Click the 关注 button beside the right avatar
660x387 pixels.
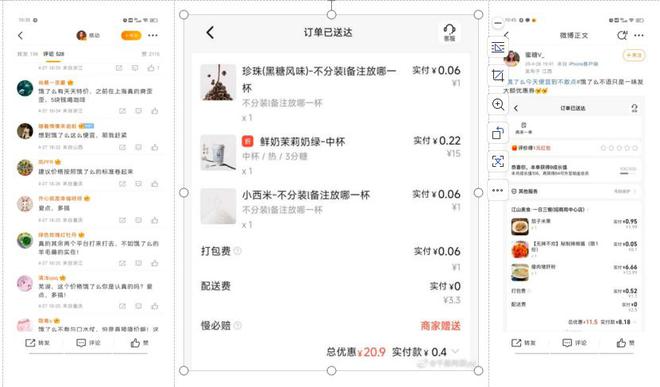[x=633, y=55]
